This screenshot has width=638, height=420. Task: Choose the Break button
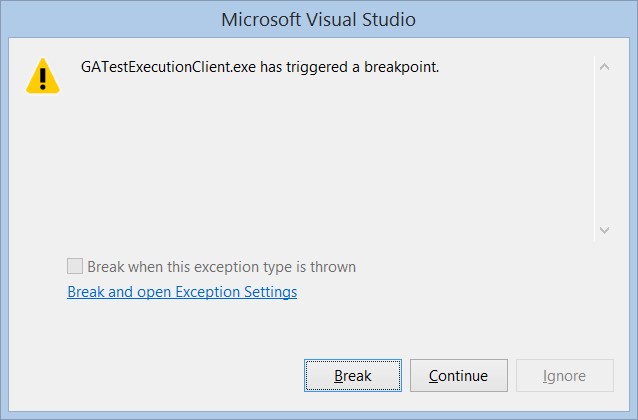coord(353,375)
